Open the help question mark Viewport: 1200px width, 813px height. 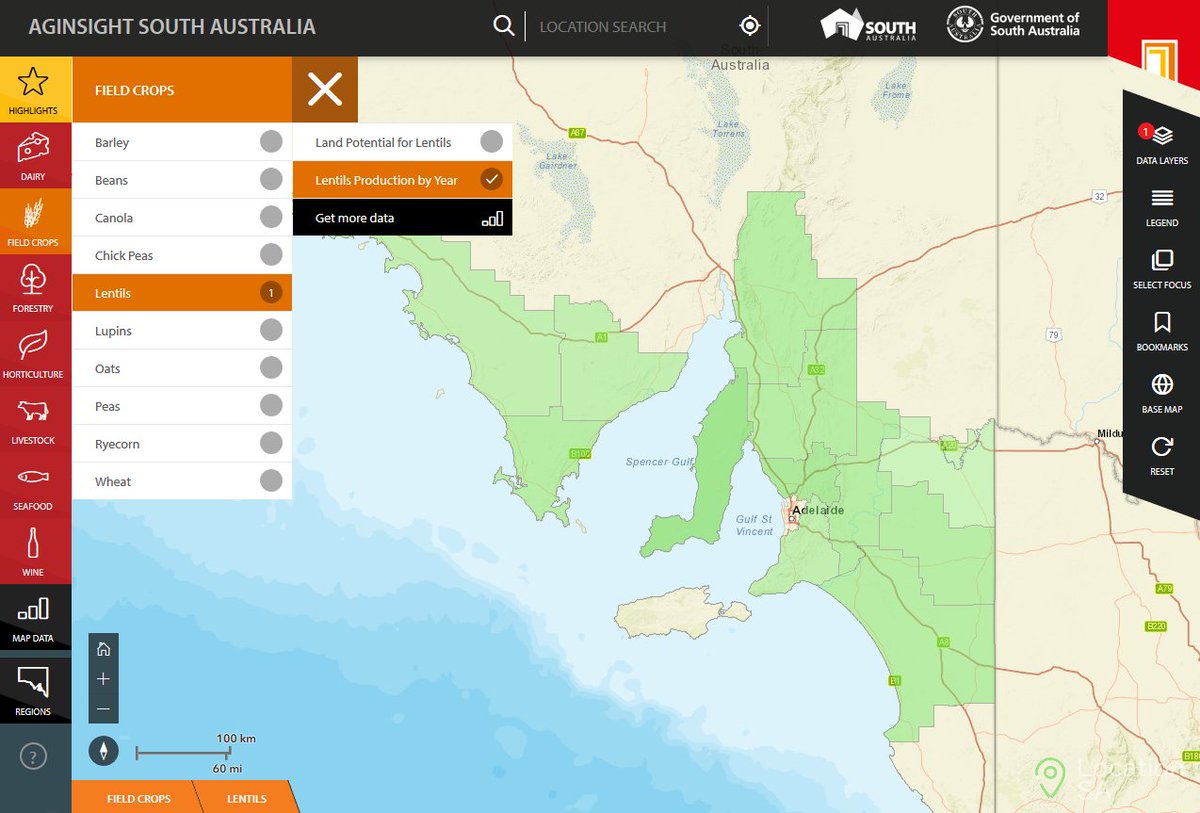(34, 756)
